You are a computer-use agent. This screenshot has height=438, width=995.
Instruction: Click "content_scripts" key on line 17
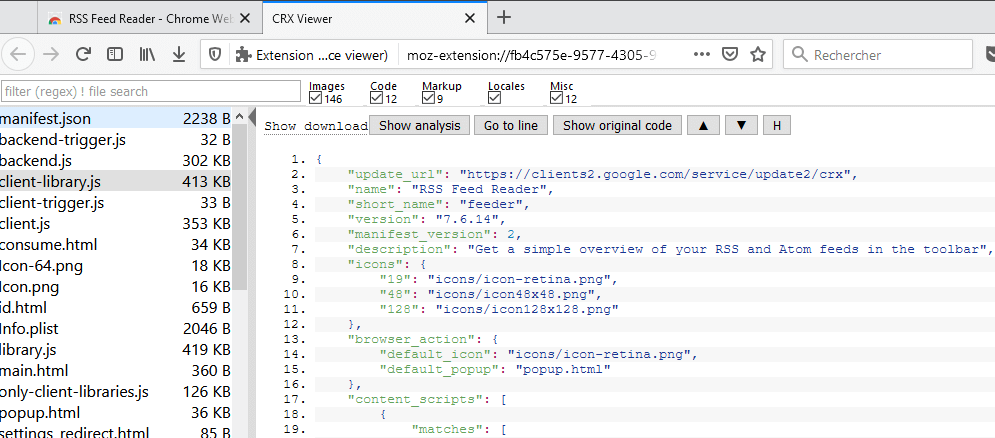click(x=415, y=399)
